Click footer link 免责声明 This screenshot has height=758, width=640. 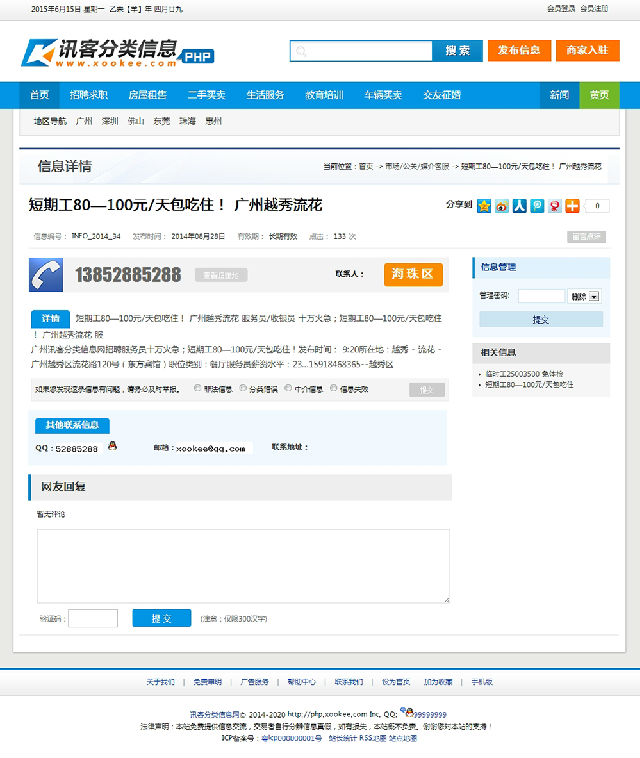point(207,682)
